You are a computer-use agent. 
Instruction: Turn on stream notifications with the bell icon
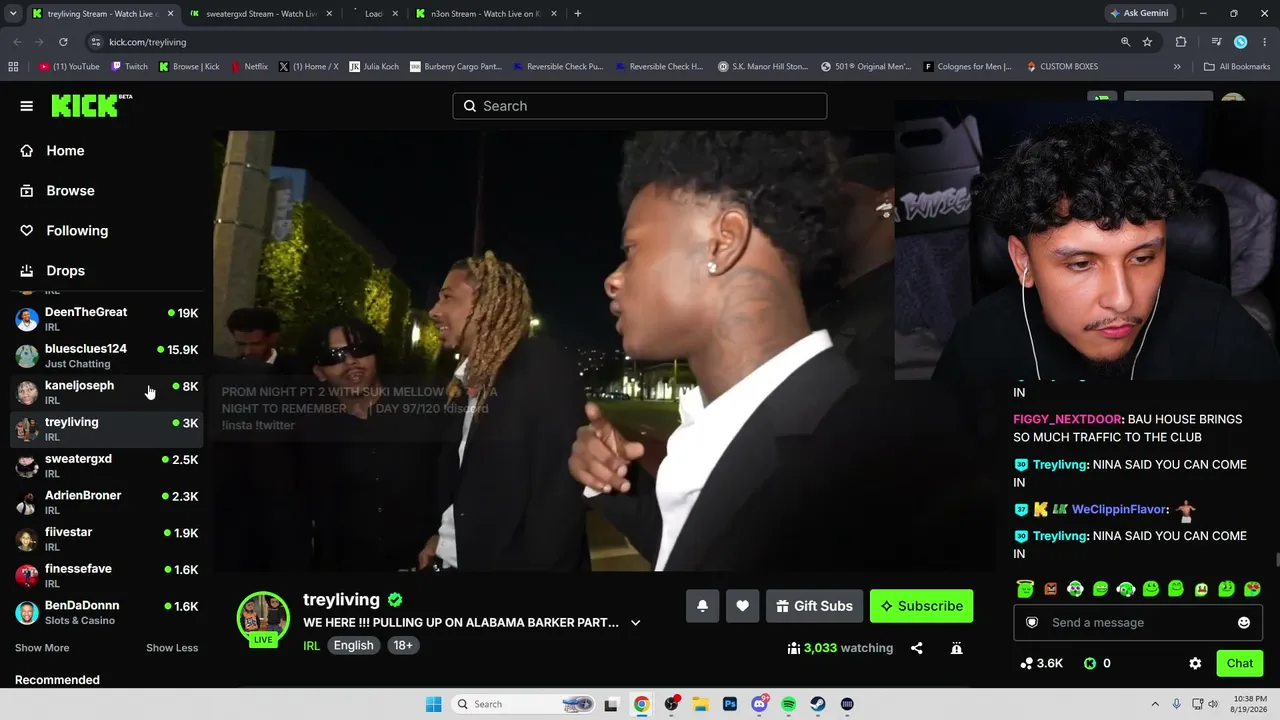[702, 606]
